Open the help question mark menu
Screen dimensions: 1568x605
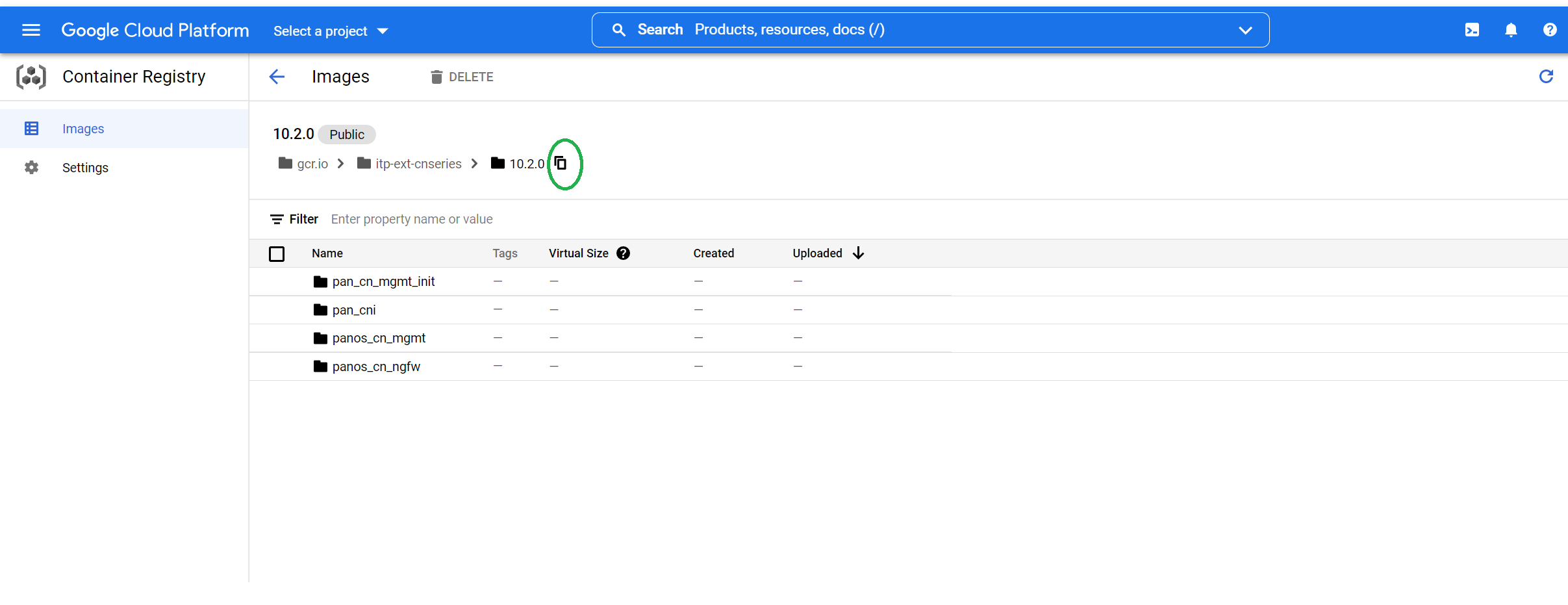[x=1550, y=30]
